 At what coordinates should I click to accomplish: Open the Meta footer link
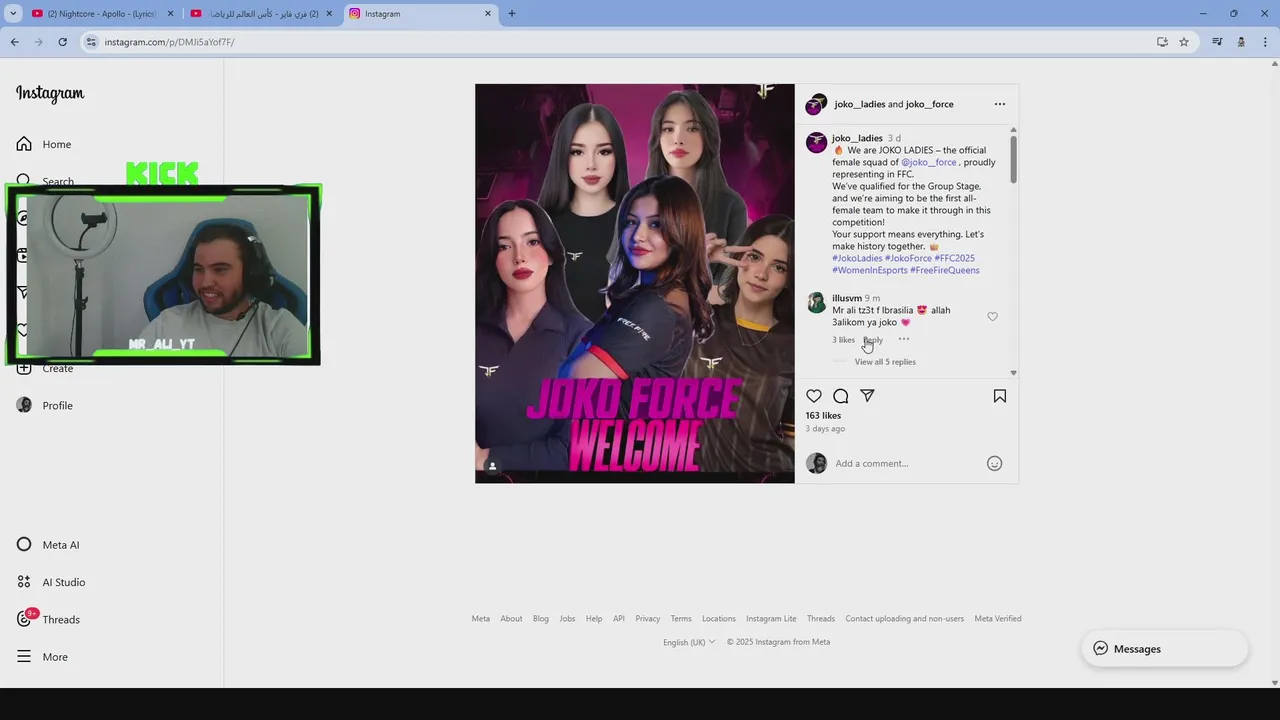coord(481,618)
